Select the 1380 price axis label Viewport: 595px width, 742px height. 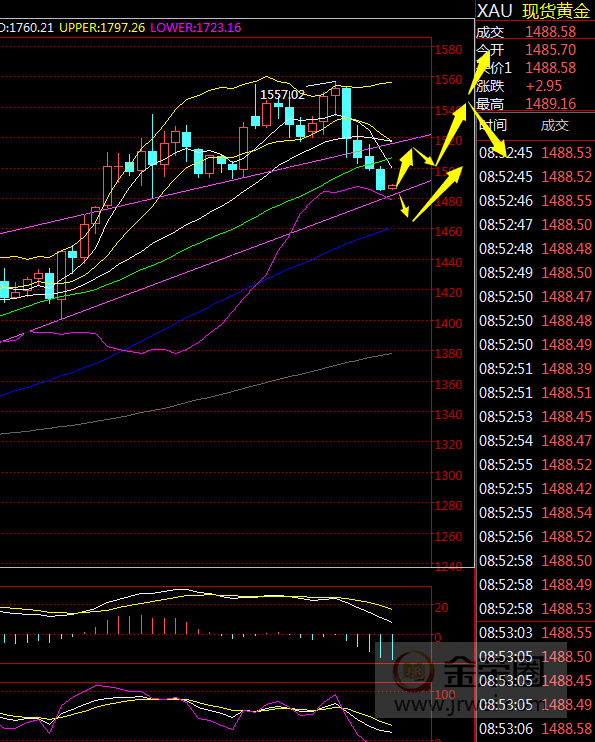(448, 354)
